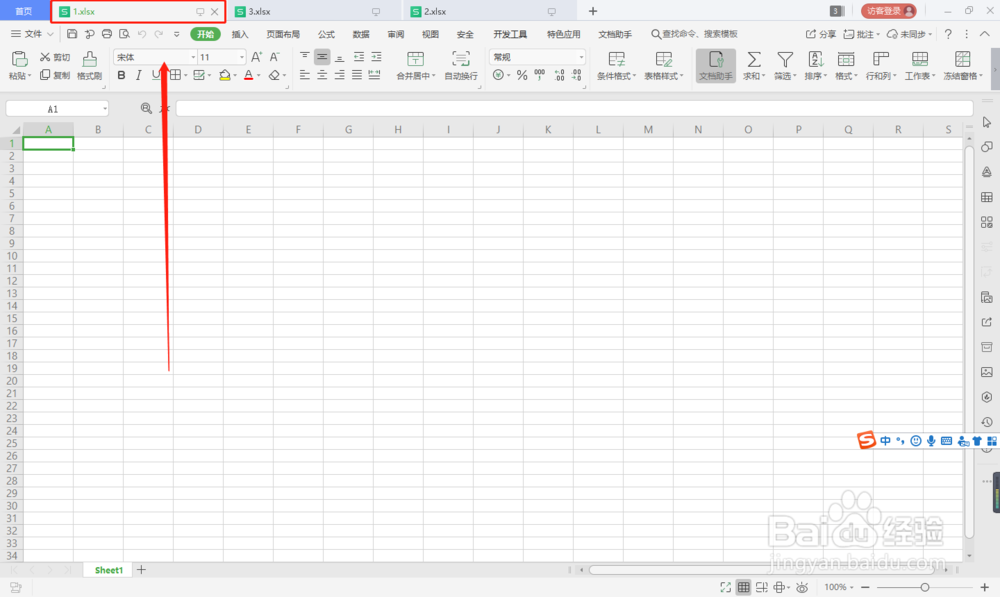The height and width of the screenshot is (597, 1000).
Task: Click the Document Assistant (文档助手) ribbon button
Action: coord(716,66)
